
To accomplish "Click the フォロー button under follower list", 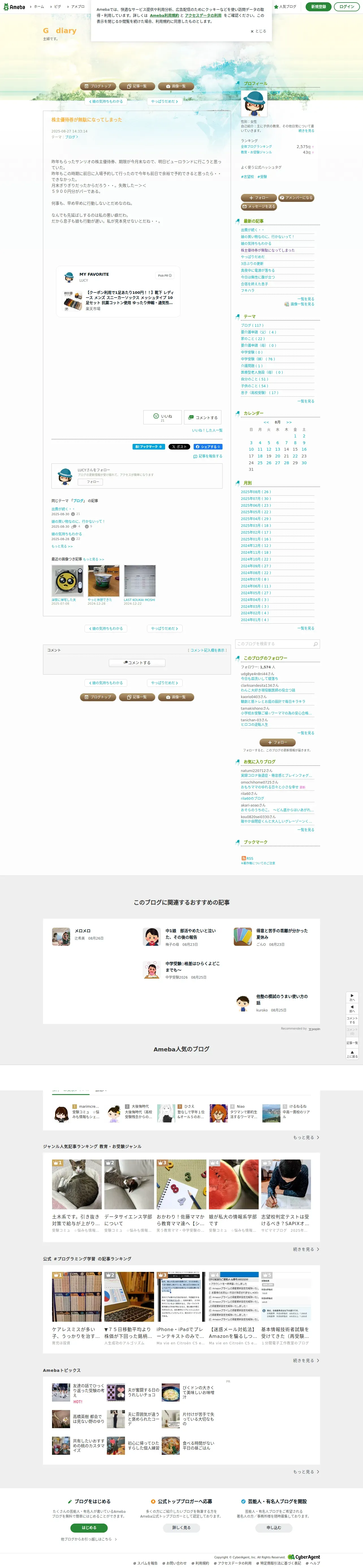I will tap(277, 742).
